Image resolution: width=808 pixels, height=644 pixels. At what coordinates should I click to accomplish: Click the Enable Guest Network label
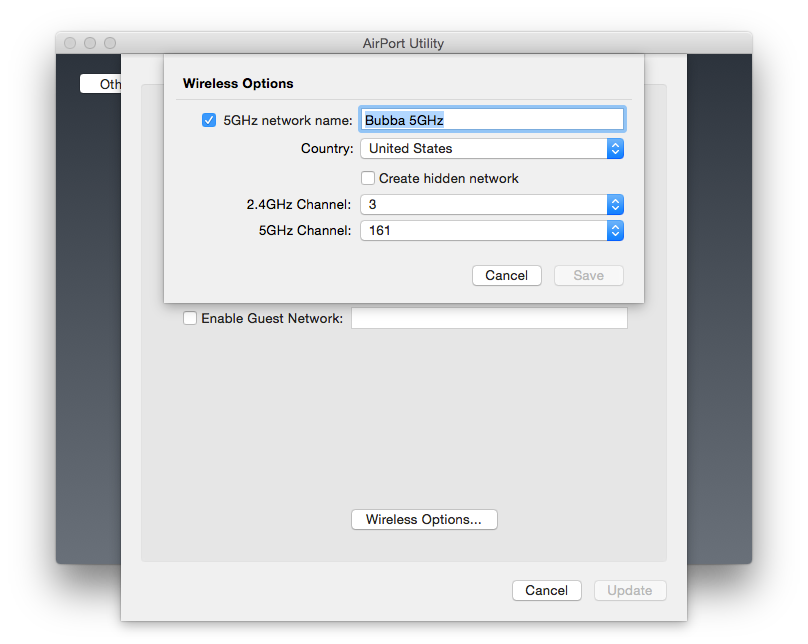(x=272, y=318)
